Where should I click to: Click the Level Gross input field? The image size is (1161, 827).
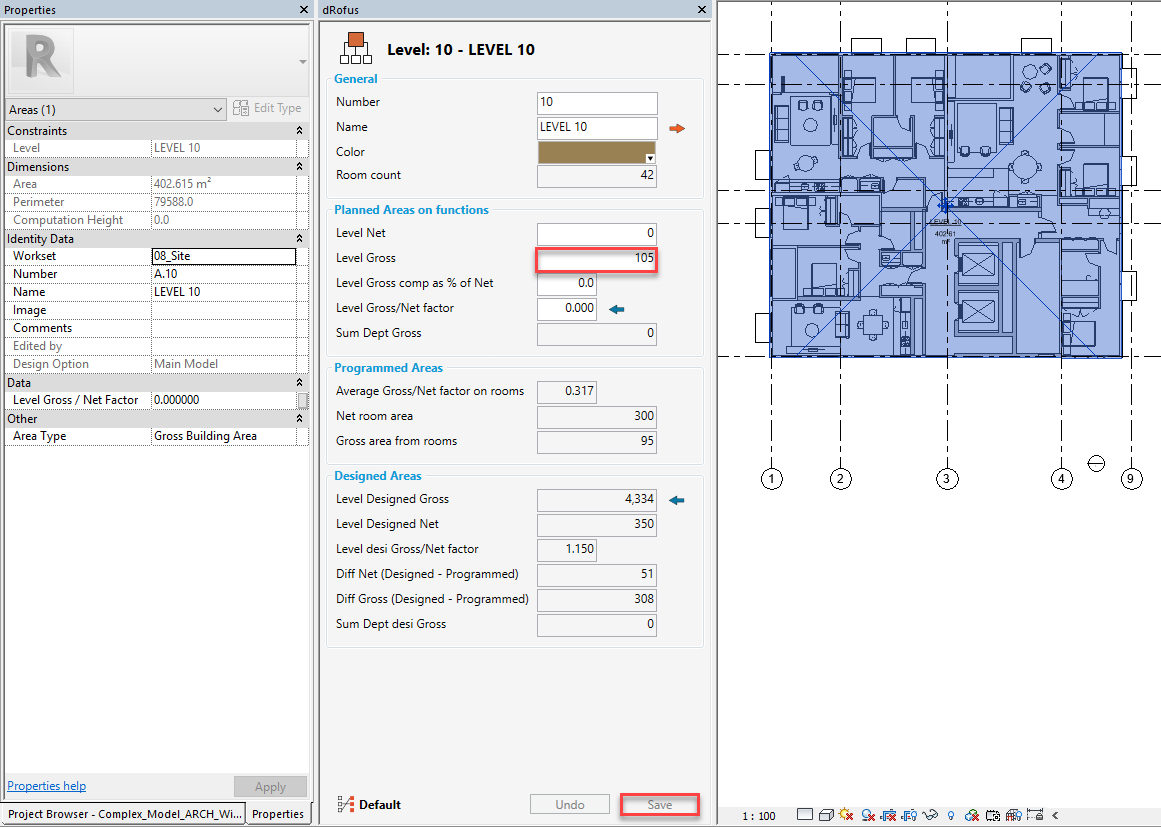pyautogui.click(x=596, y=259)
